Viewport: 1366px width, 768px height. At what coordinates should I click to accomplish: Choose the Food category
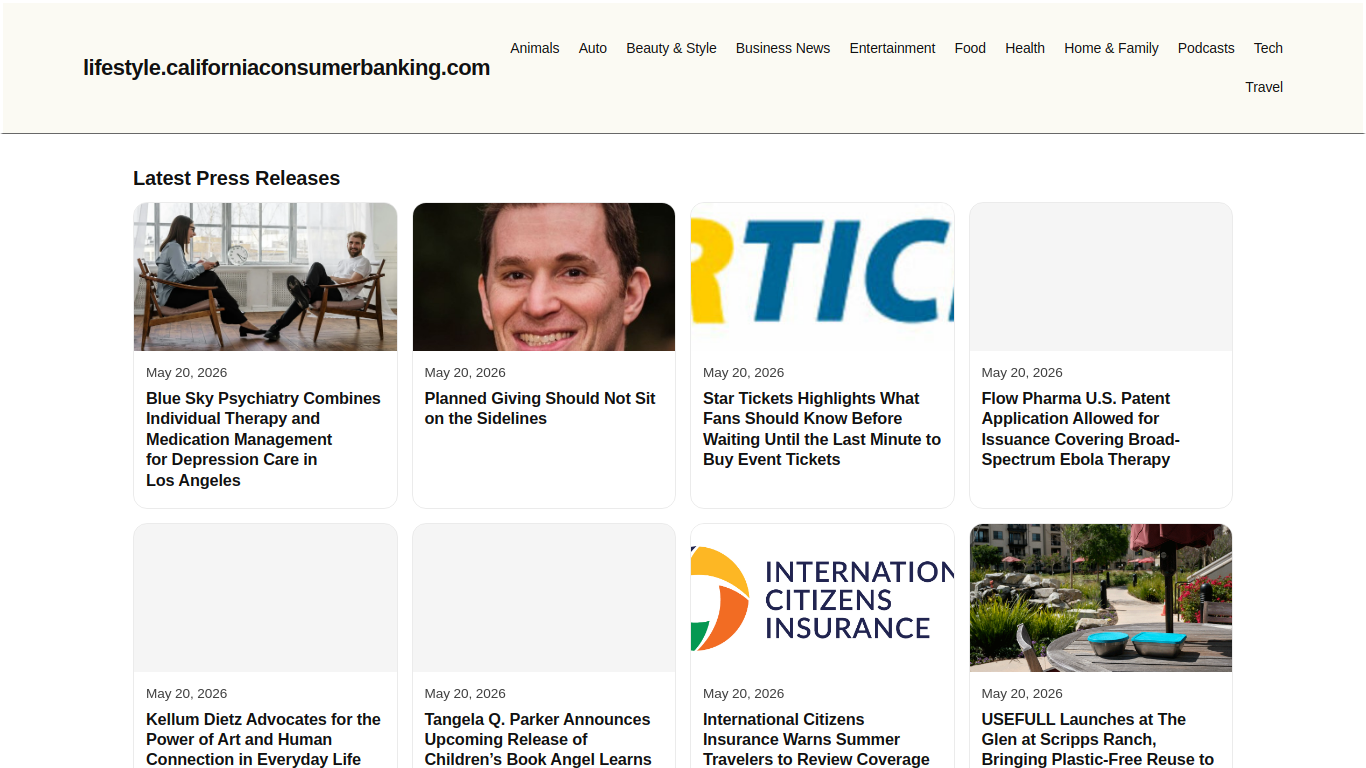click(x=970, y=48)
